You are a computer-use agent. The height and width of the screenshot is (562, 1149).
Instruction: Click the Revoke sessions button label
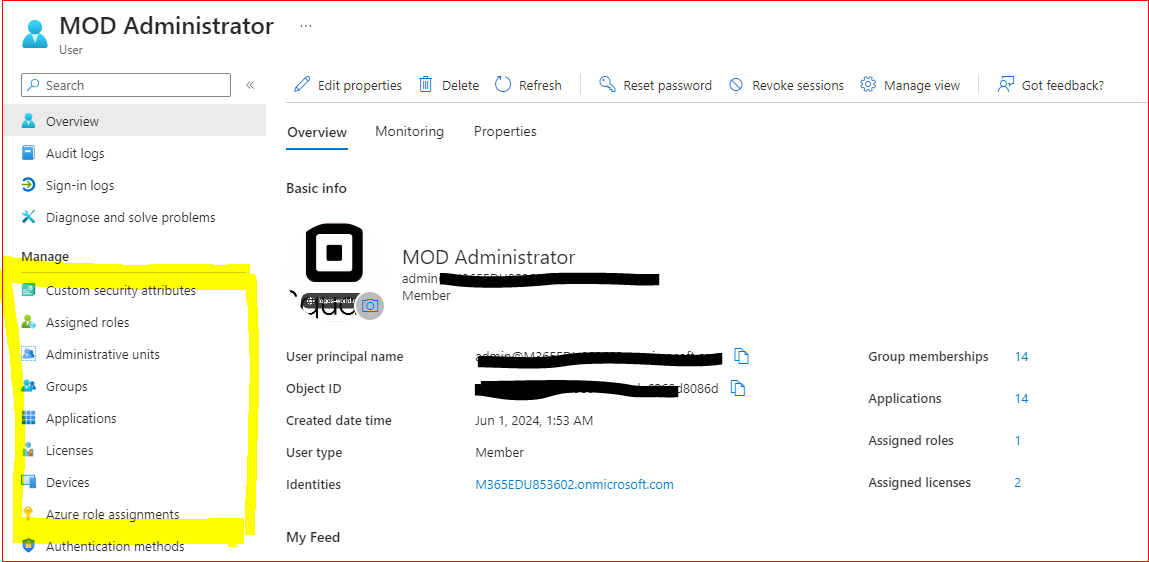[x=798, y=86]
